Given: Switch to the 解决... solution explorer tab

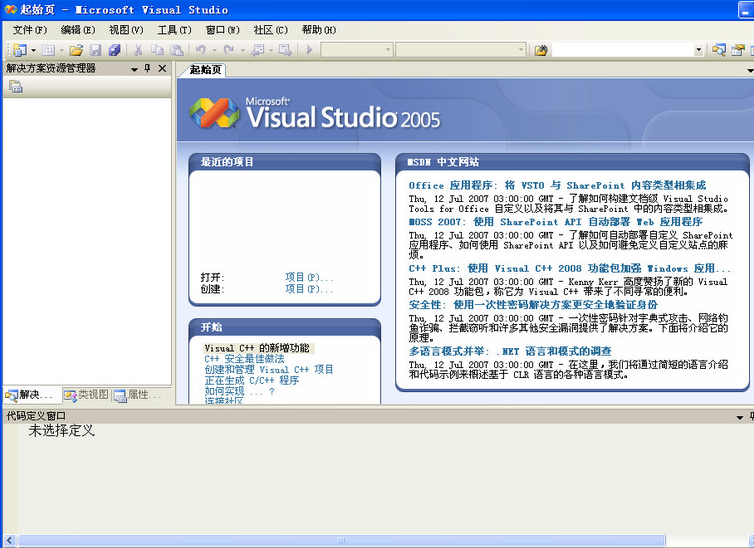Looking at the screenshot, I should (32, 395).
